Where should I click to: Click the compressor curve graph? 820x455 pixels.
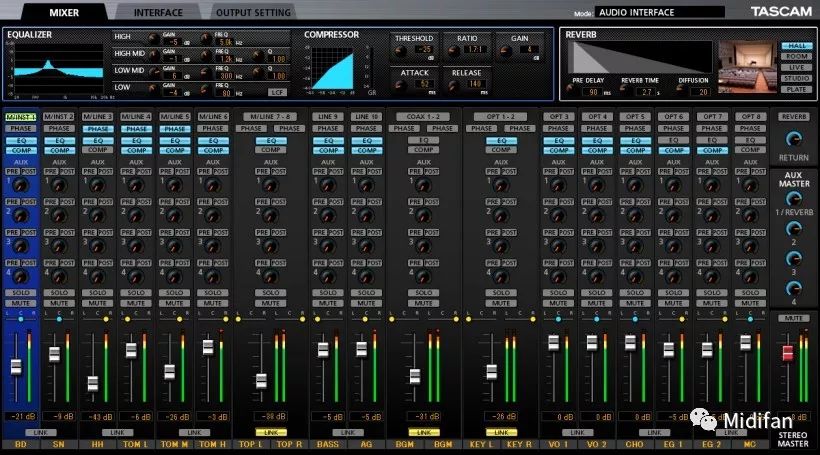pos(333,71)
